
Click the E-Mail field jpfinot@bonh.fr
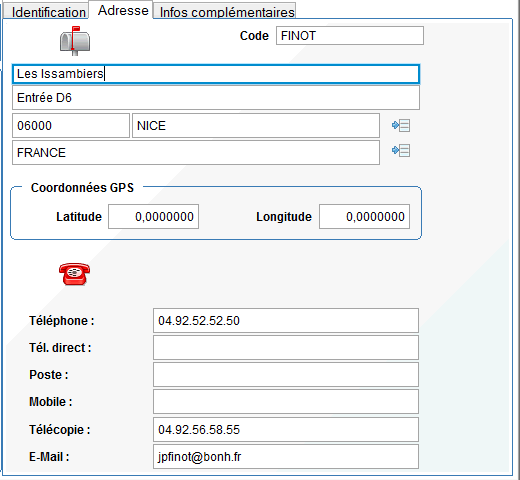(x=286, y=457)
